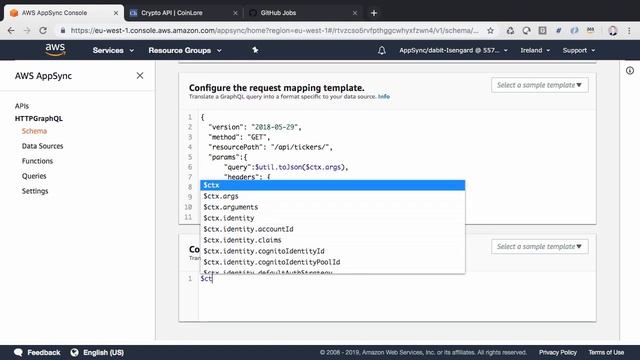
Task: Click the browser address bar URL
Action: click(x=275, y=31)
